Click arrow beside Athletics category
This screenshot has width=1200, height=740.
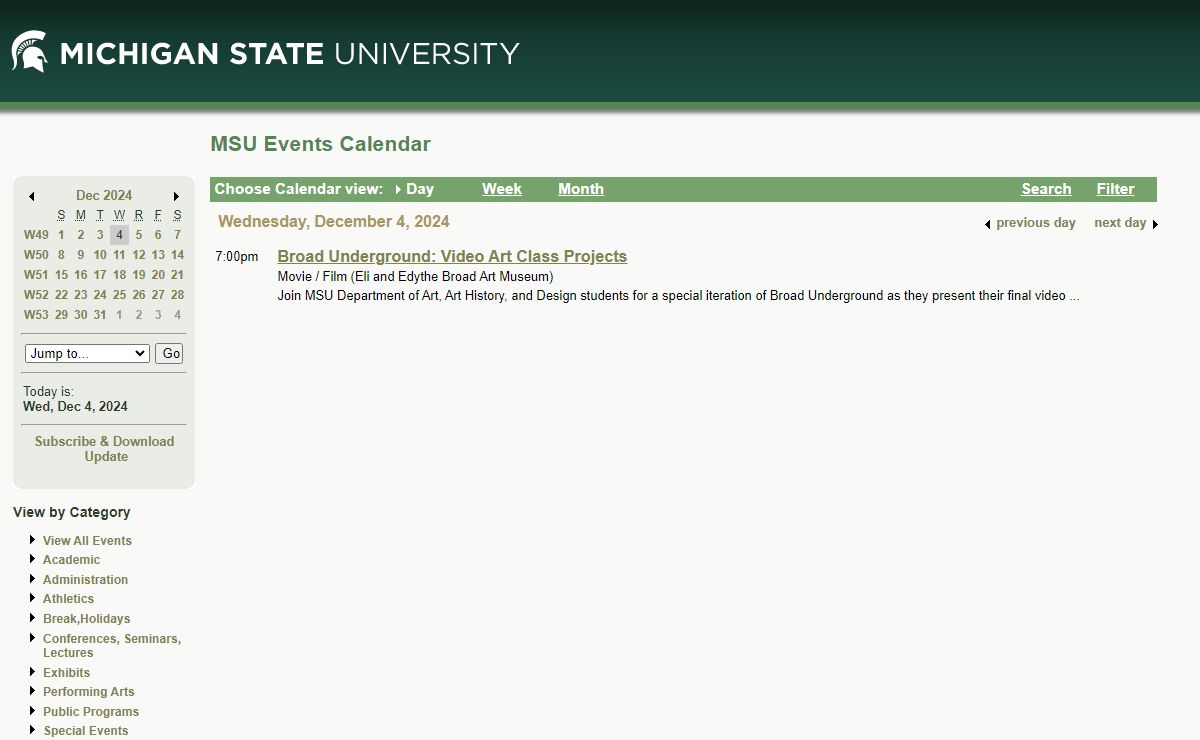tap(33, 598)
